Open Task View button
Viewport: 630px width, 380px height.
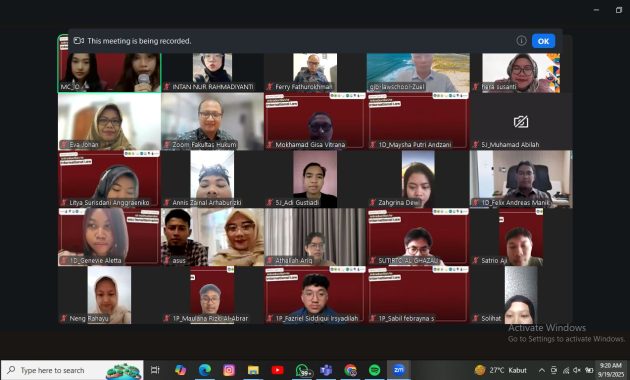155,370
